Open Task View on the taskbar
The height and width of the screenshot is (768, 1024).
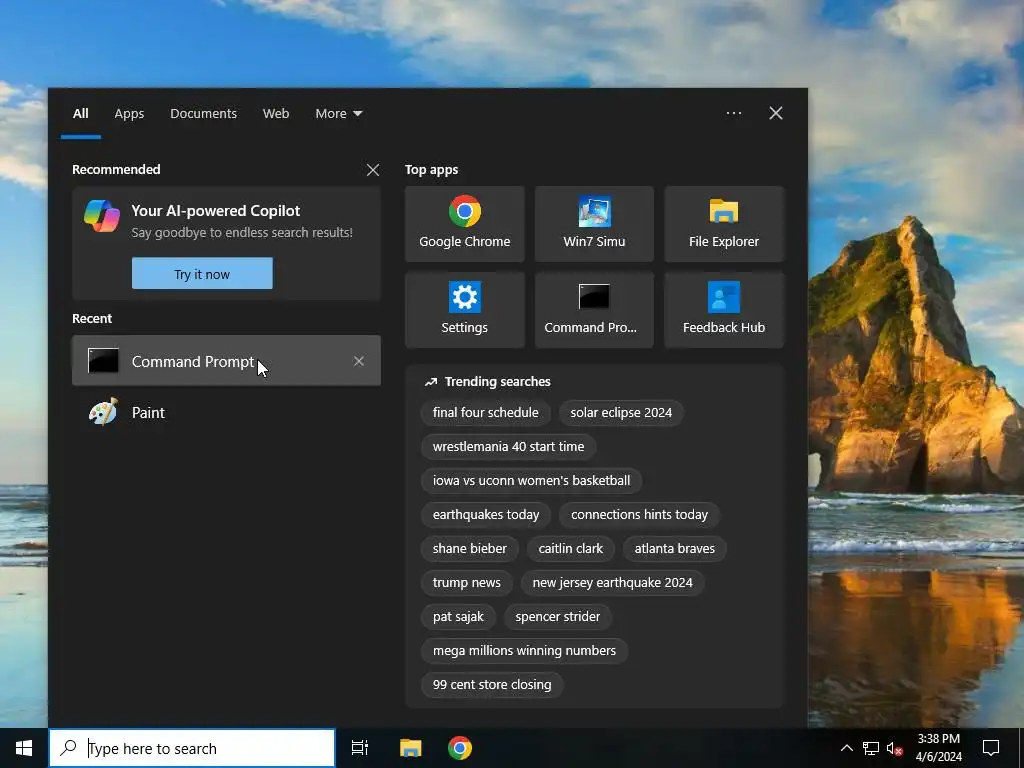pyautogui.click(x=360, y=748)
